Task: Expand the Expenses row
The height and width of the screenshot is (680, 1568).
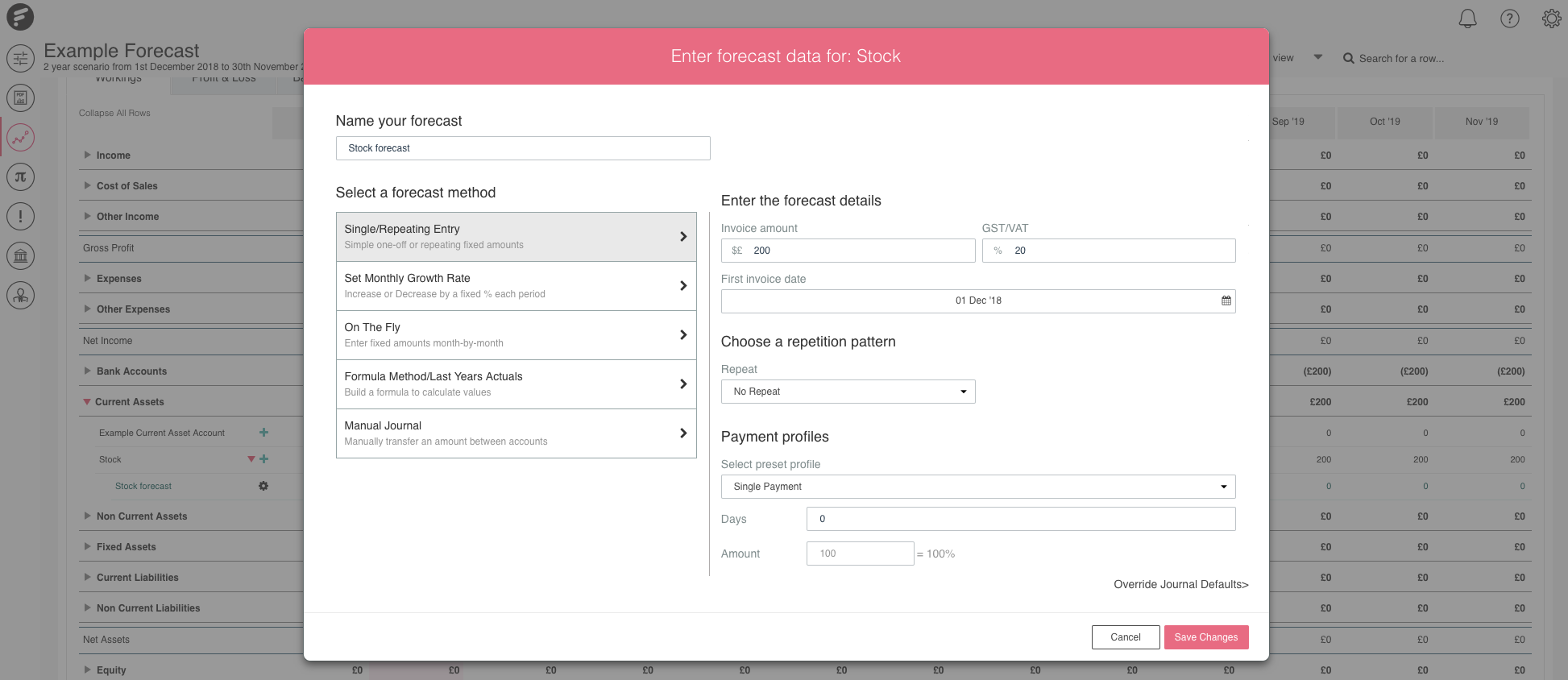Action: pyautogui.click(x=87, y=278)
